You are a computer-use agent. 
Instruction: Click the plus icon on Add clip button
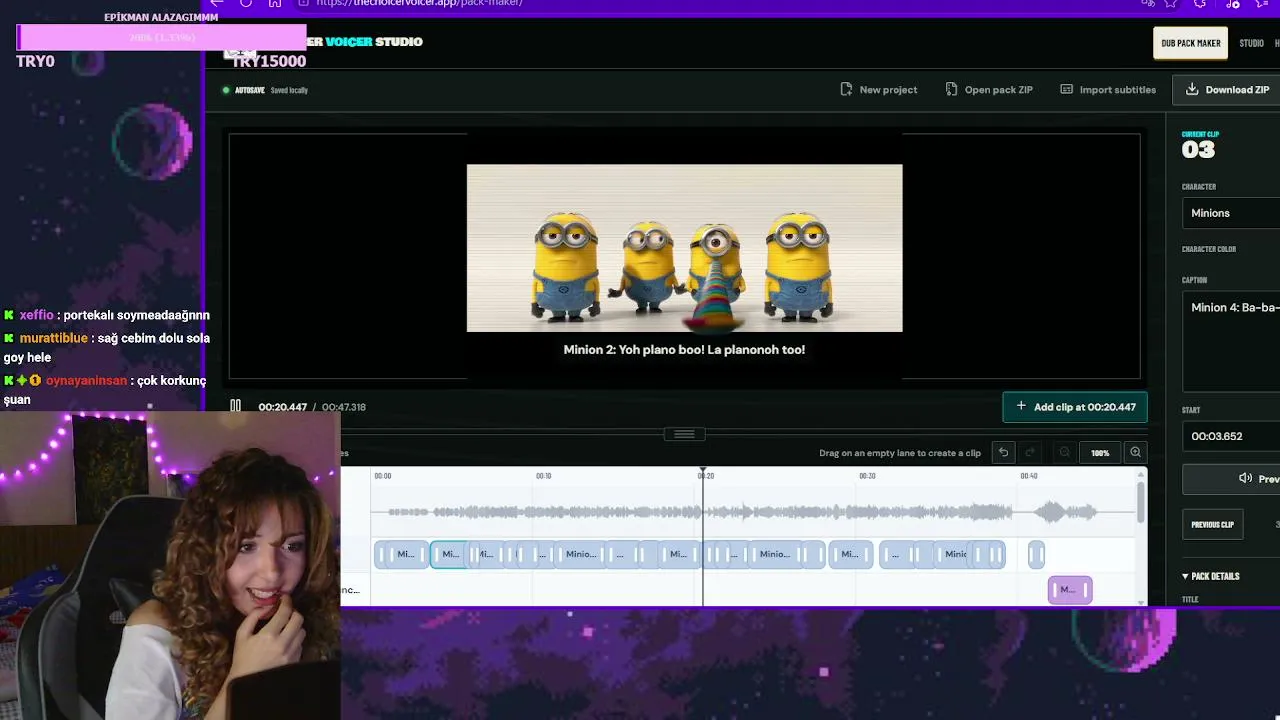1021,407
